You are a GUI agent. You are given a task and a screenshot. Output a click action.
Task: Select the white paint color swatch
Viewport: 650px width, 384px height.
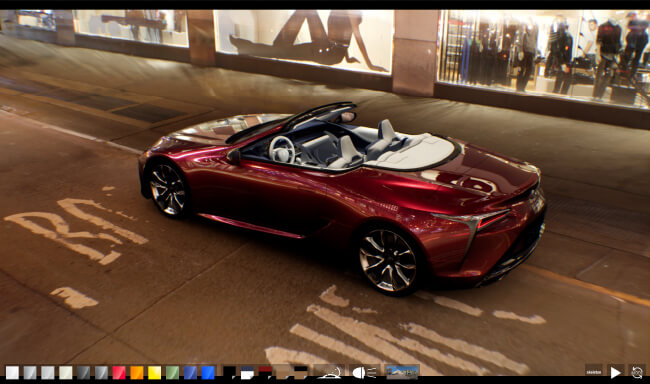coord(12,372)
